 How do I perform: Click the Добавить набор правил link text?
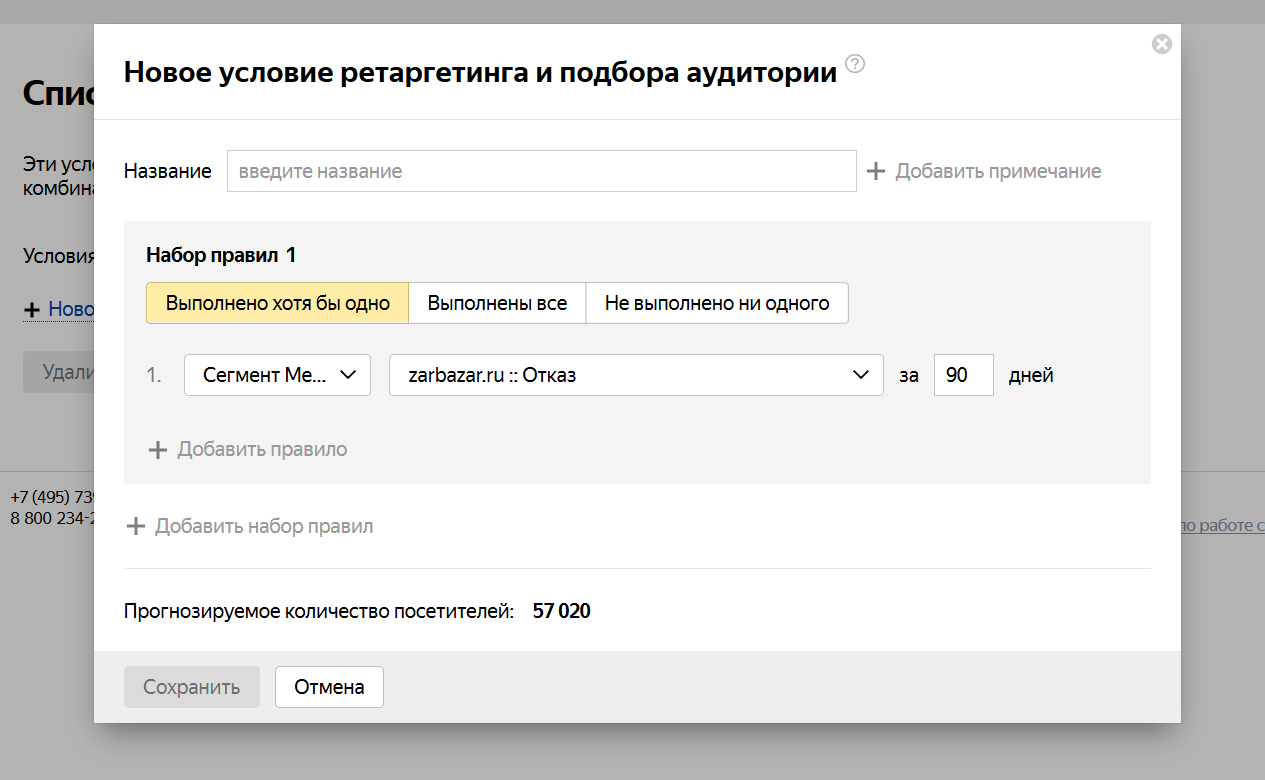[264, 526]
